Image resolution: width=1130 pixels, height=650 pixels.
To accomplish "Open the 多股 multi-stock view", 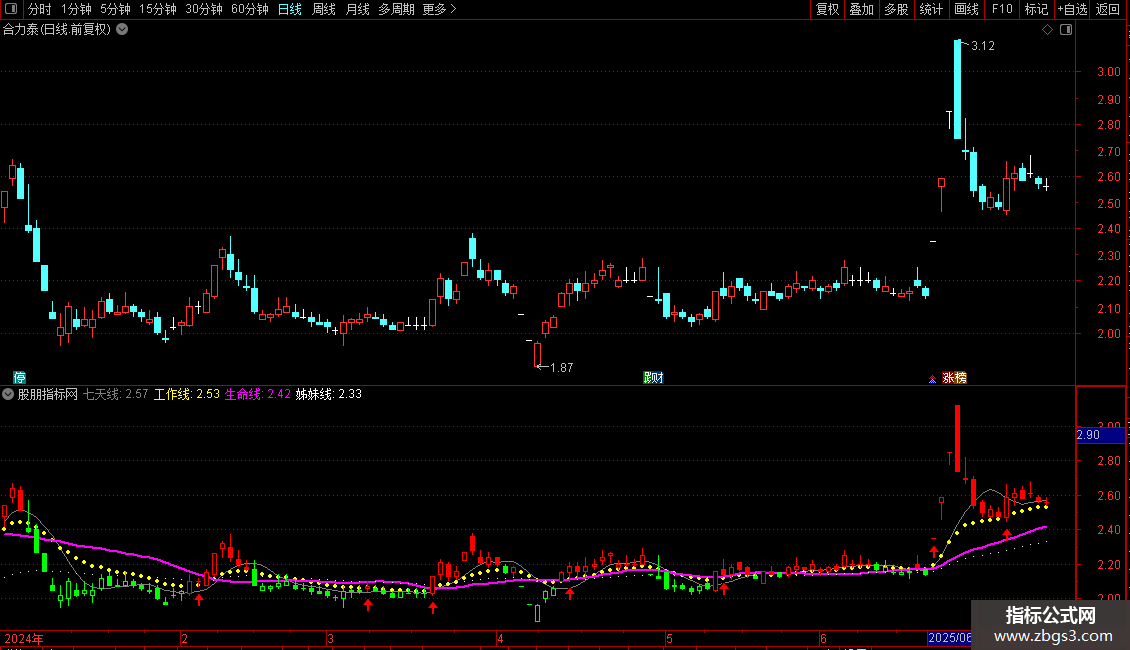I will pyautogui.click(x=897, y=9).
